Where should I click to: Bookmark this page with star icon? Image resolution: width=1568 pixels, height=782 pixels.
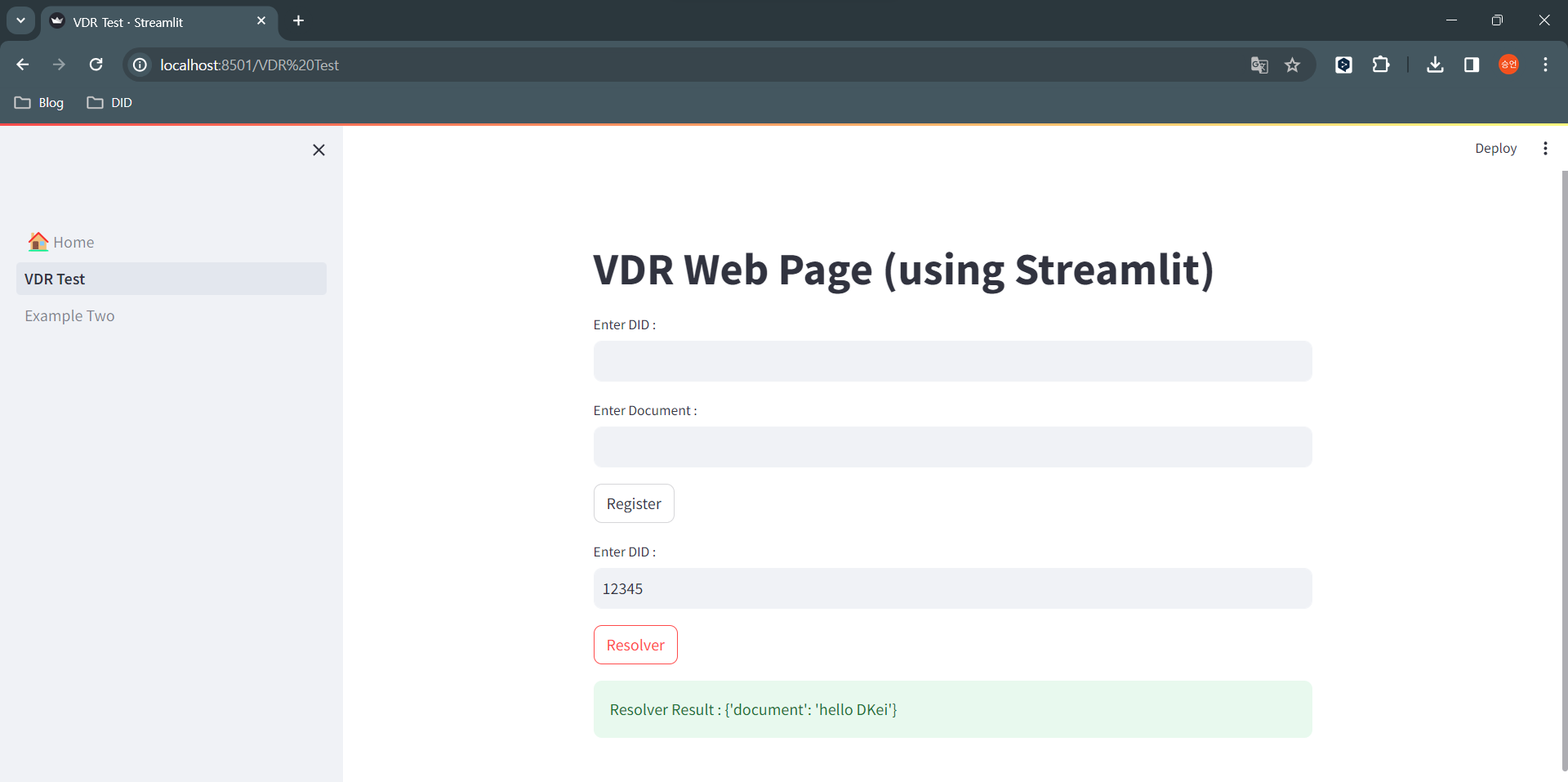click(x=1292, y=65)
